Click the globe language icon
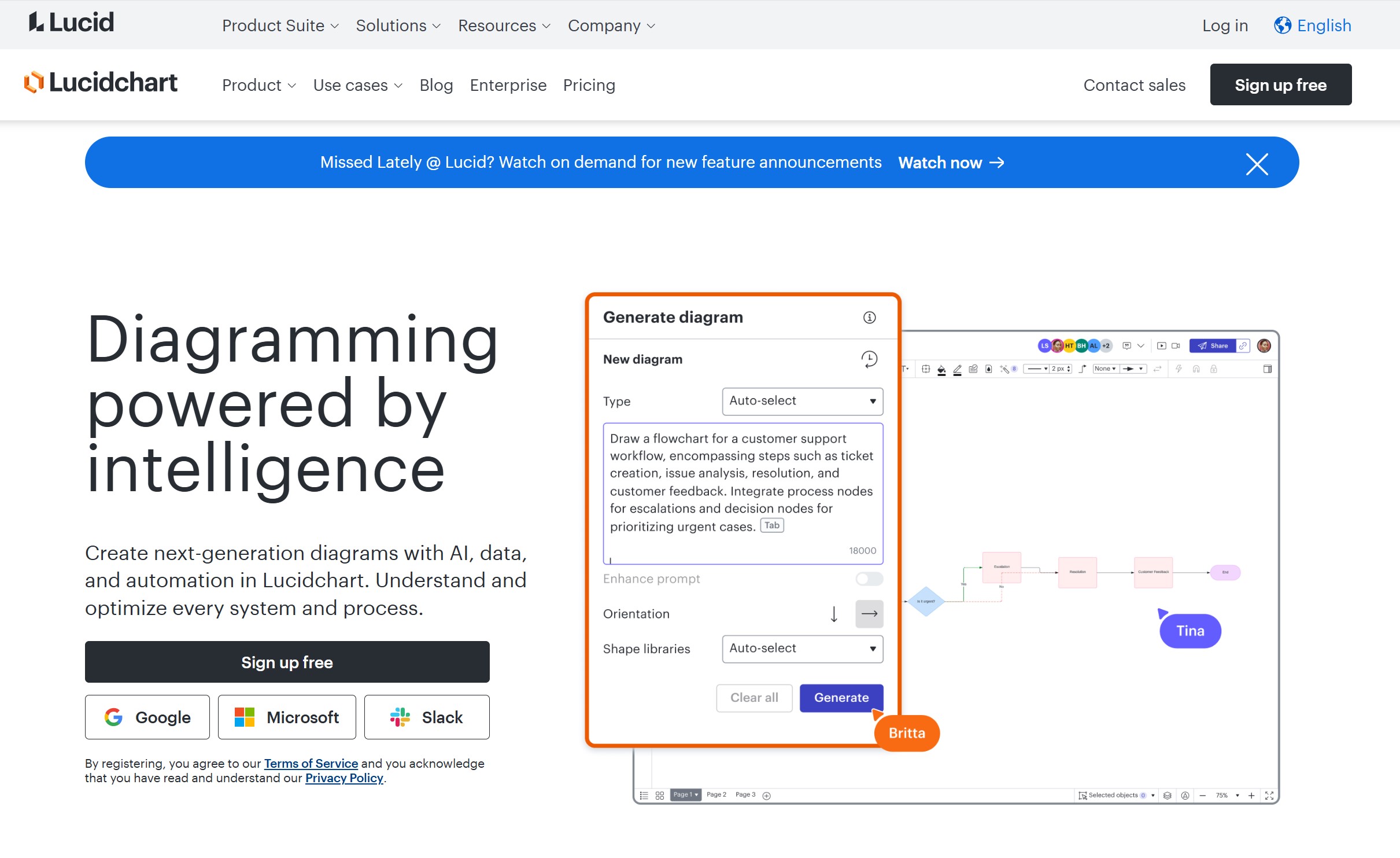The width and height of the screenshot is (1400, 858). click(1282, 25)
